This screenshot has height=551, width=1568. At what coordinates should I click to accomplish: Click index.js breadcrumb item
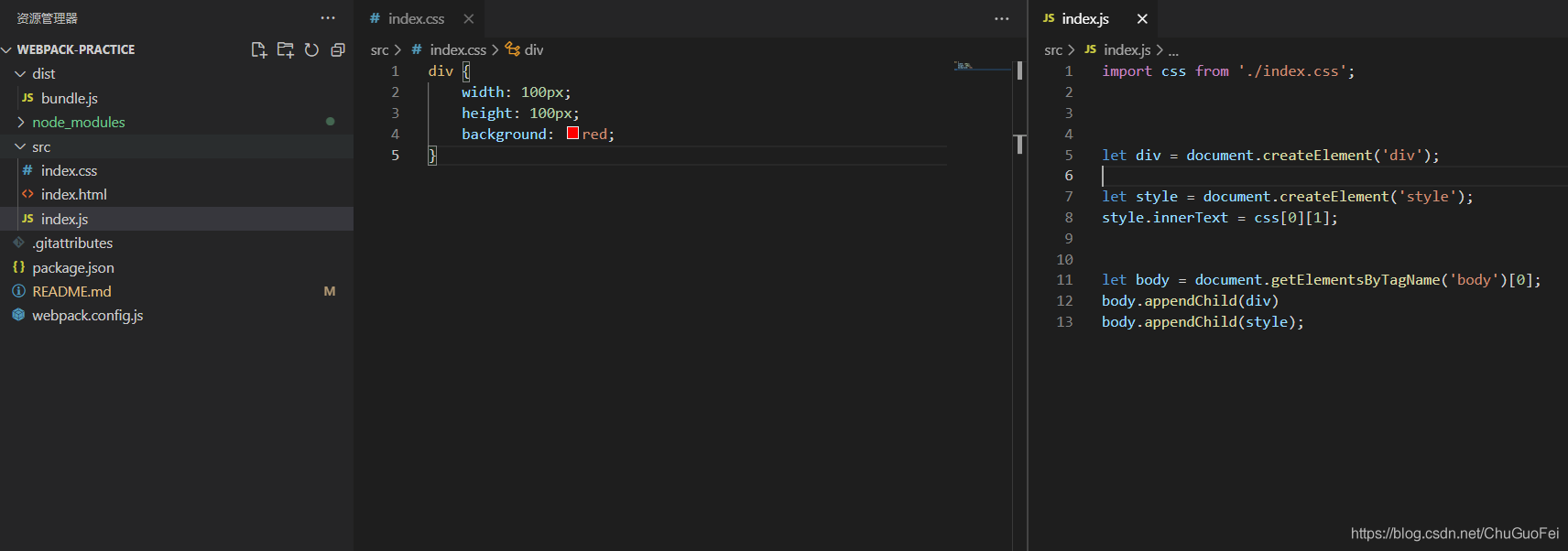(x=1127, y=49)
